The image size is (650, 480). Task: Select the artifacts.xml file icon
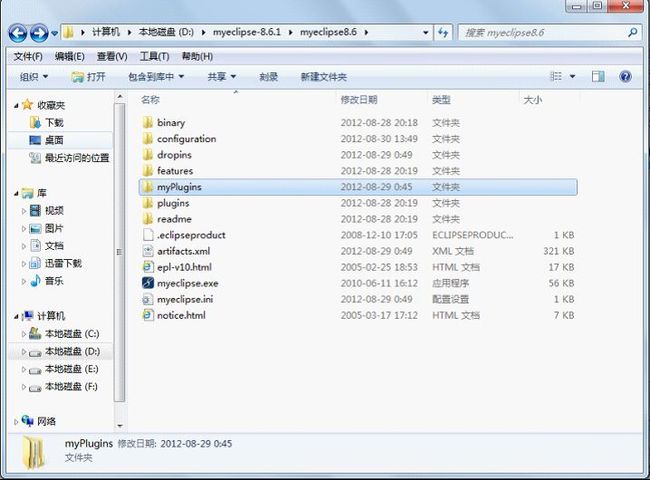point(148,251)
